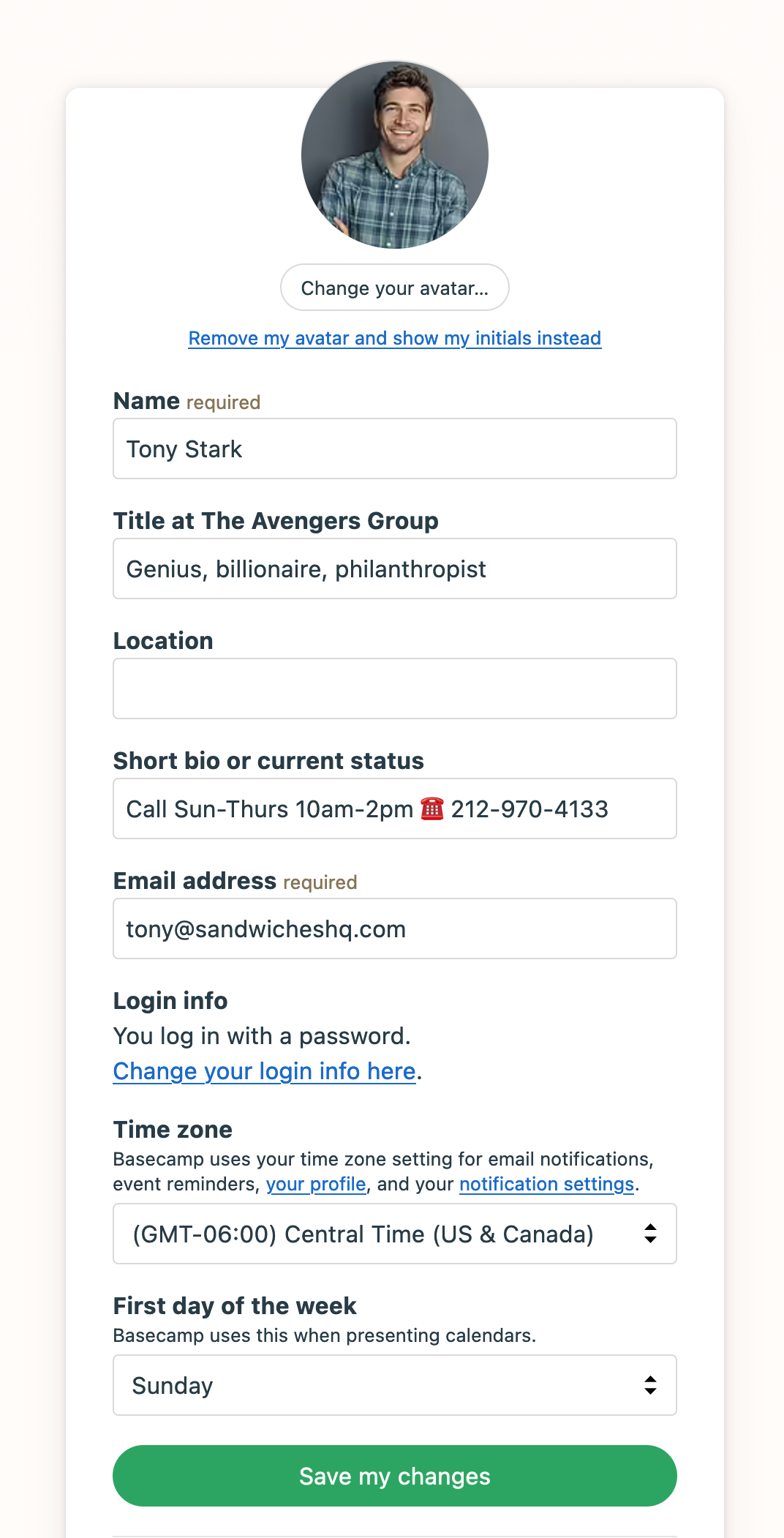Viewport: 784px width, 1538px height.
Task: Click the red telephone emoji in the bio
Action: 432,809
